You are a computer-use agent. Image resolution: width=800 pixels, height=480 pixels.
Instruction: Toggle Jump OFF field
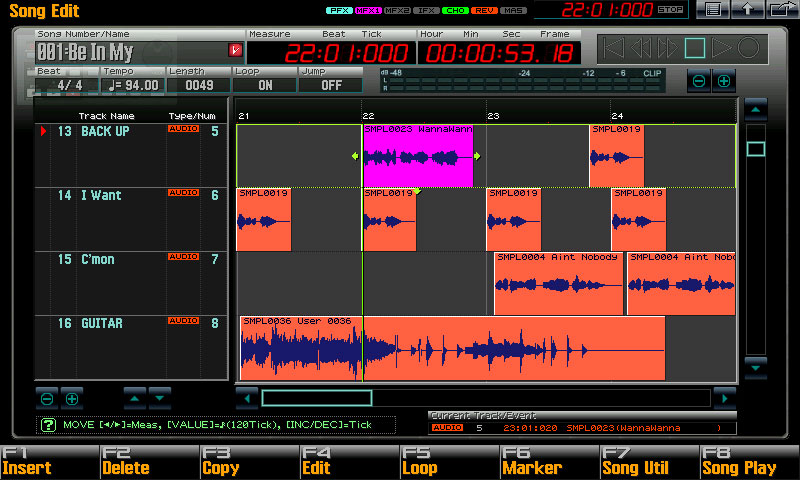(x=331, y=85)
